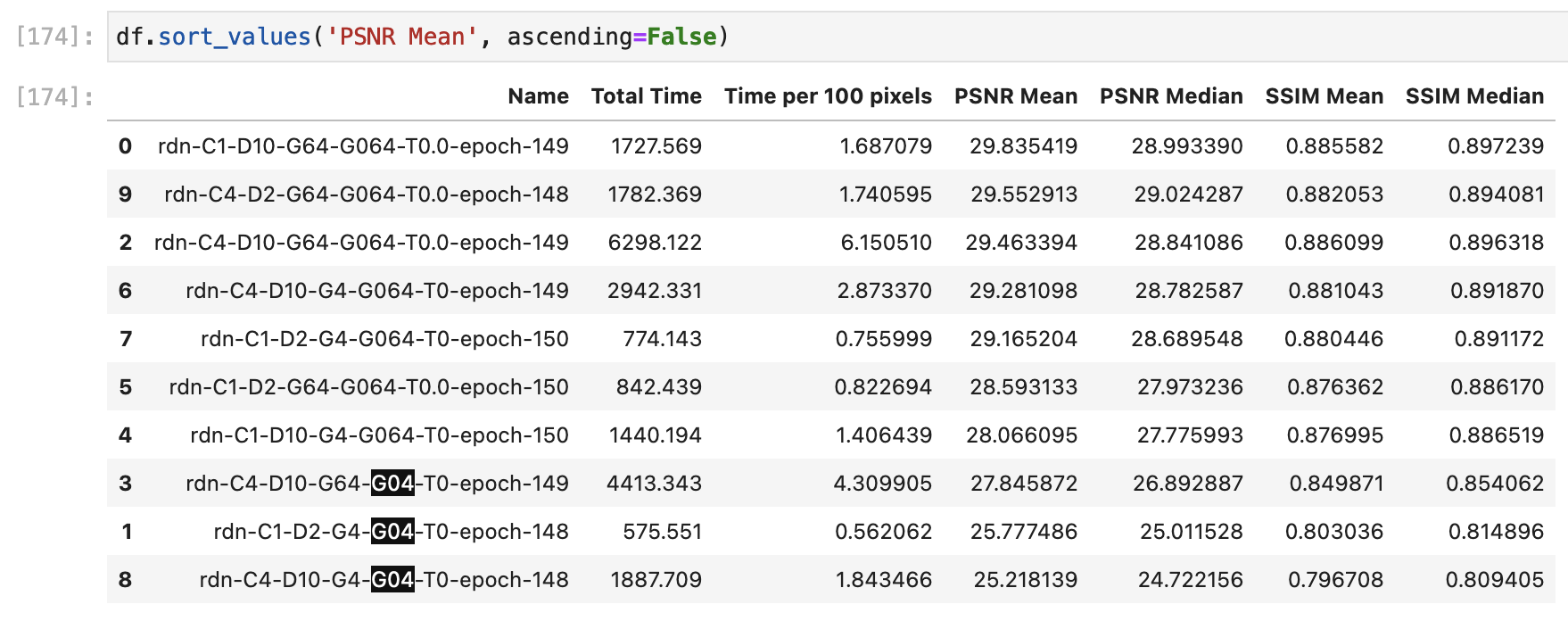Image resolution: width=1568 pixels, height=621 pixels.
Task: Select name rdn-C4-D10-G4-G04-T0-epoch-148
Action: [384, 580]
